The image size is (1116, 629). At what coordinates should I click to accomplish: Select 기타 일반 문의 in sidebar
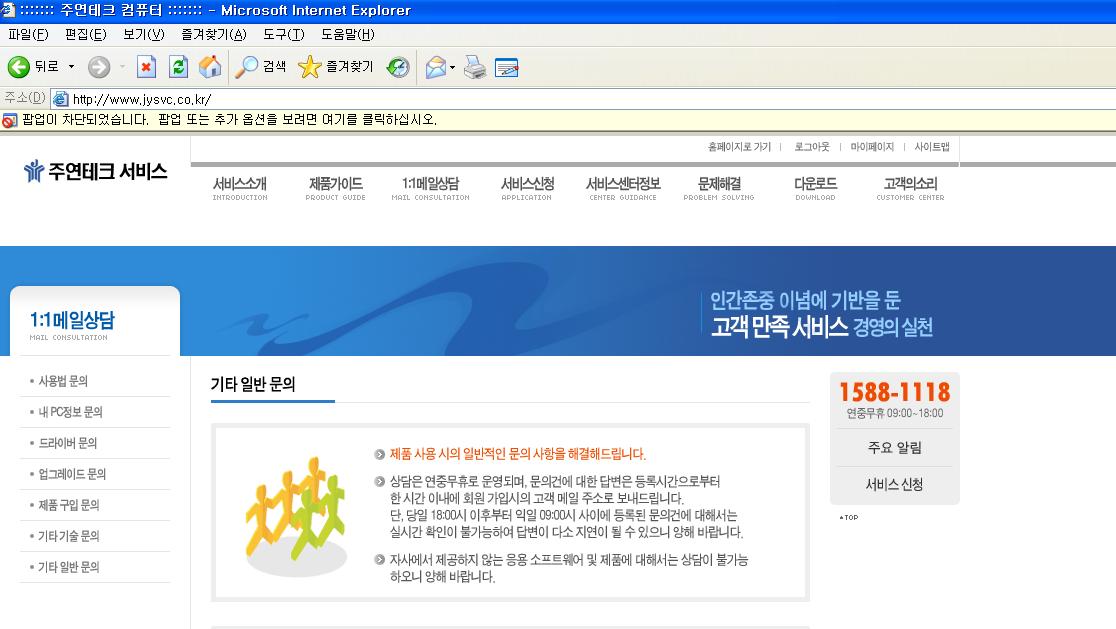pos(68,567)
